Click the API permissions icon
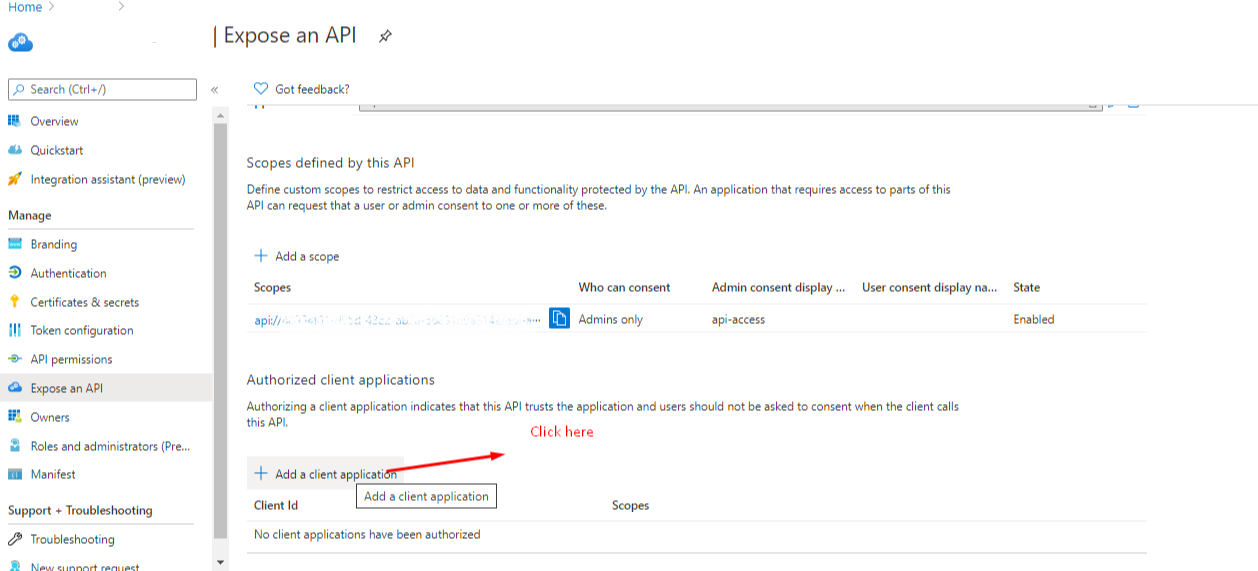Viewport: 1258px width, 571px height. pos(15,359)
